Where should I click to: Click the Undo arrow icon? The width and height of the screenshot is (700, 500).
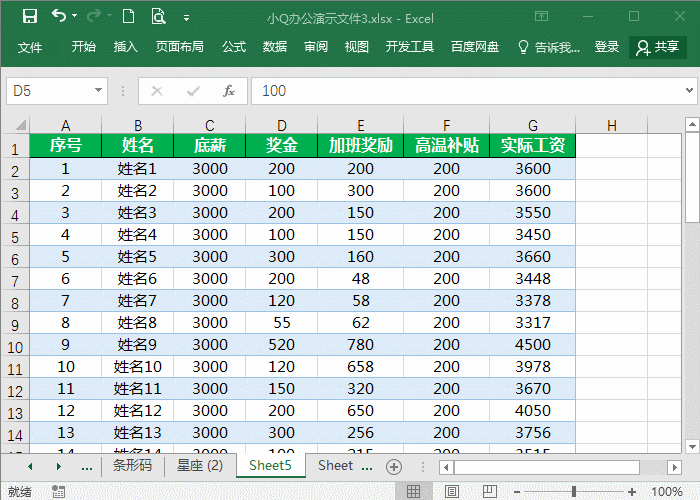click(58, 16)
